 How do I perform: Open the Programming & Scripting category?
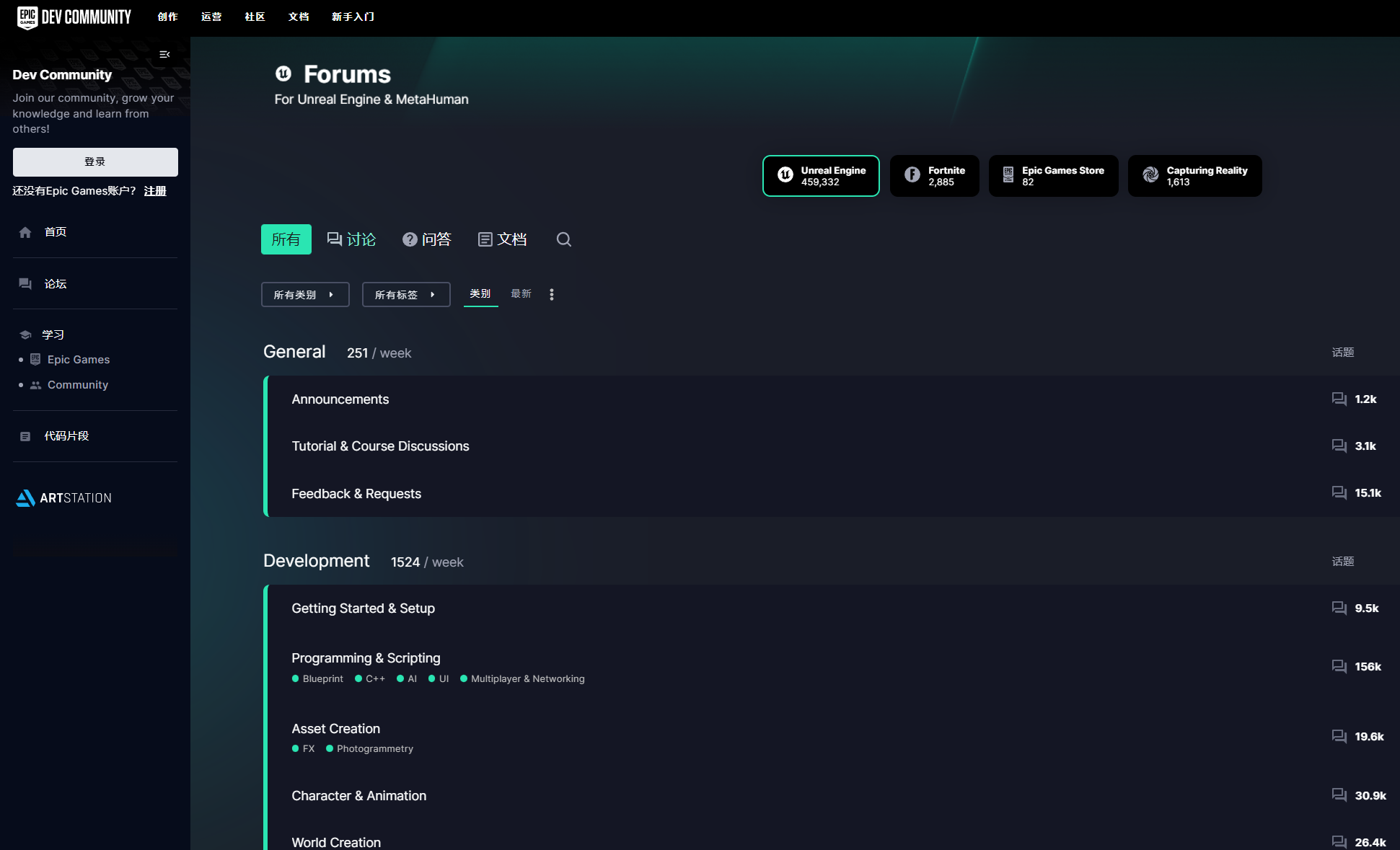[x=366, y=658]
